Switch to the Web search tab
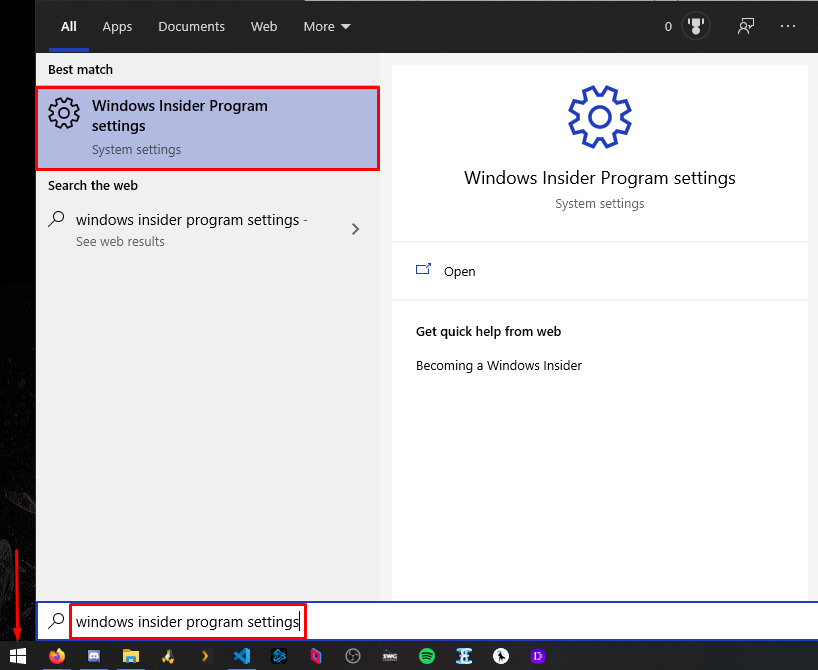 coord(264,27)
